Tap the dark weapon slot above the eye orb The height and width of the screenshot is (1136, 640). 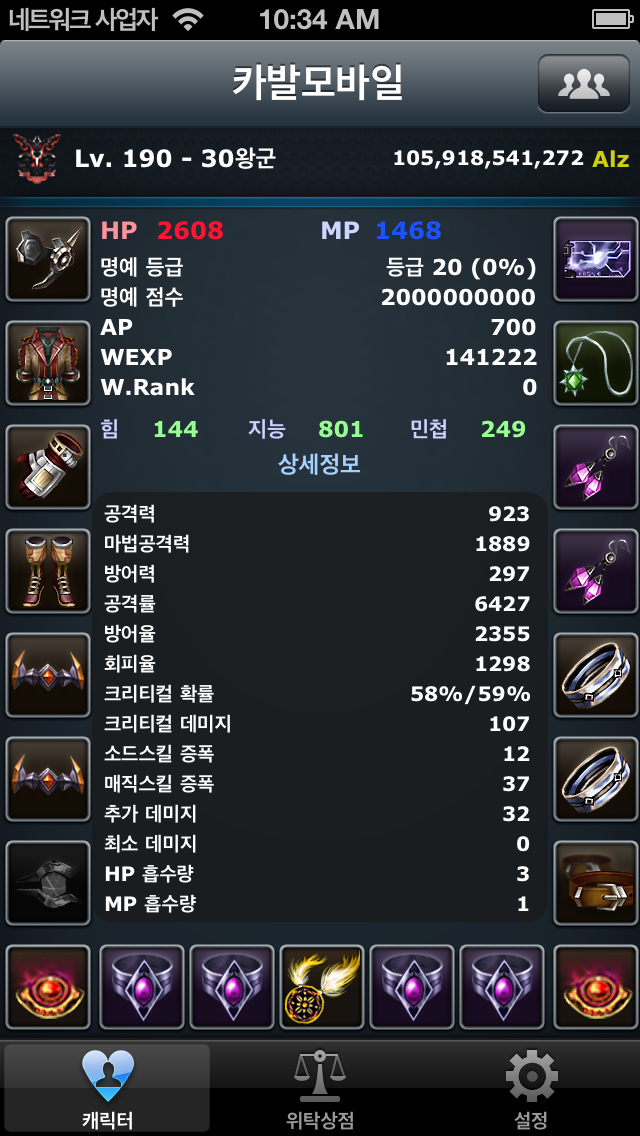pos(48,883)
